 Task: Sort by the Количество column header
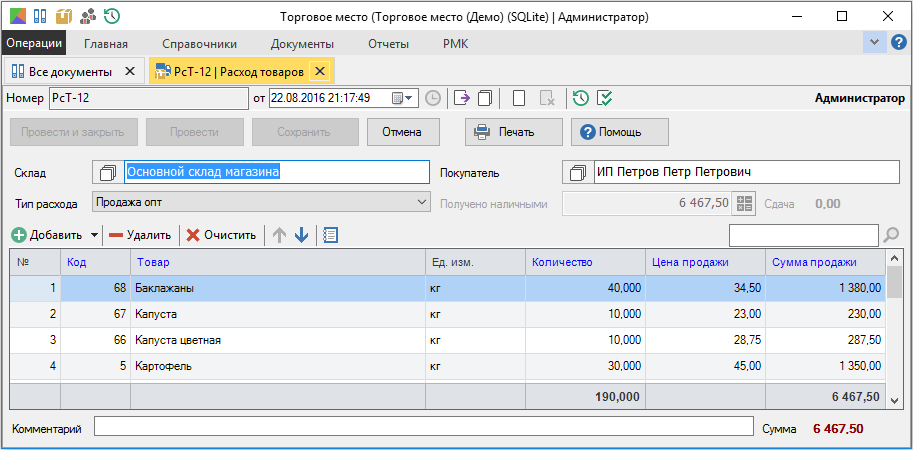pos(585,262)
